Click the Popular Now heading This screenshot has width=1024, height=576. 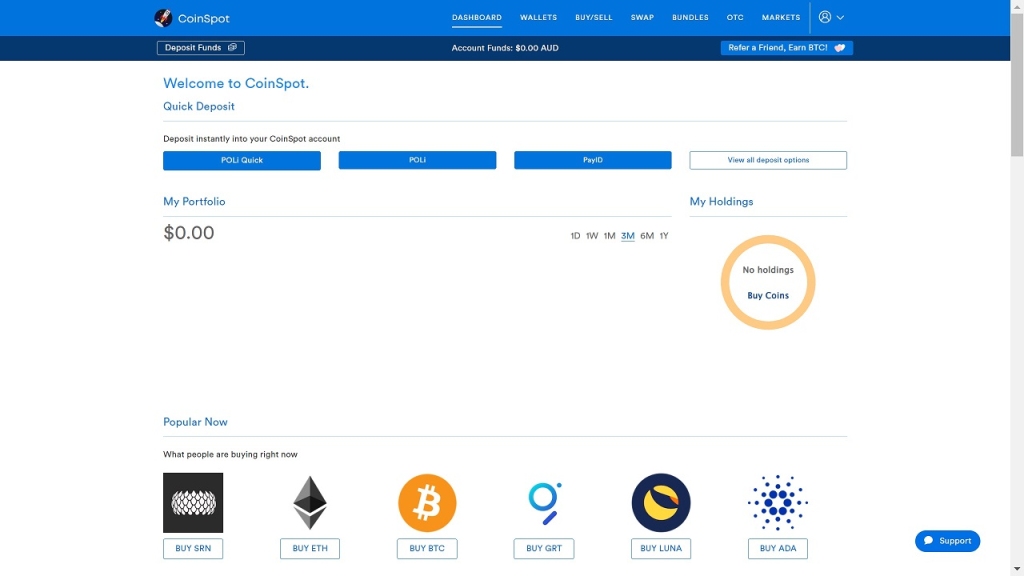(195, 422)
